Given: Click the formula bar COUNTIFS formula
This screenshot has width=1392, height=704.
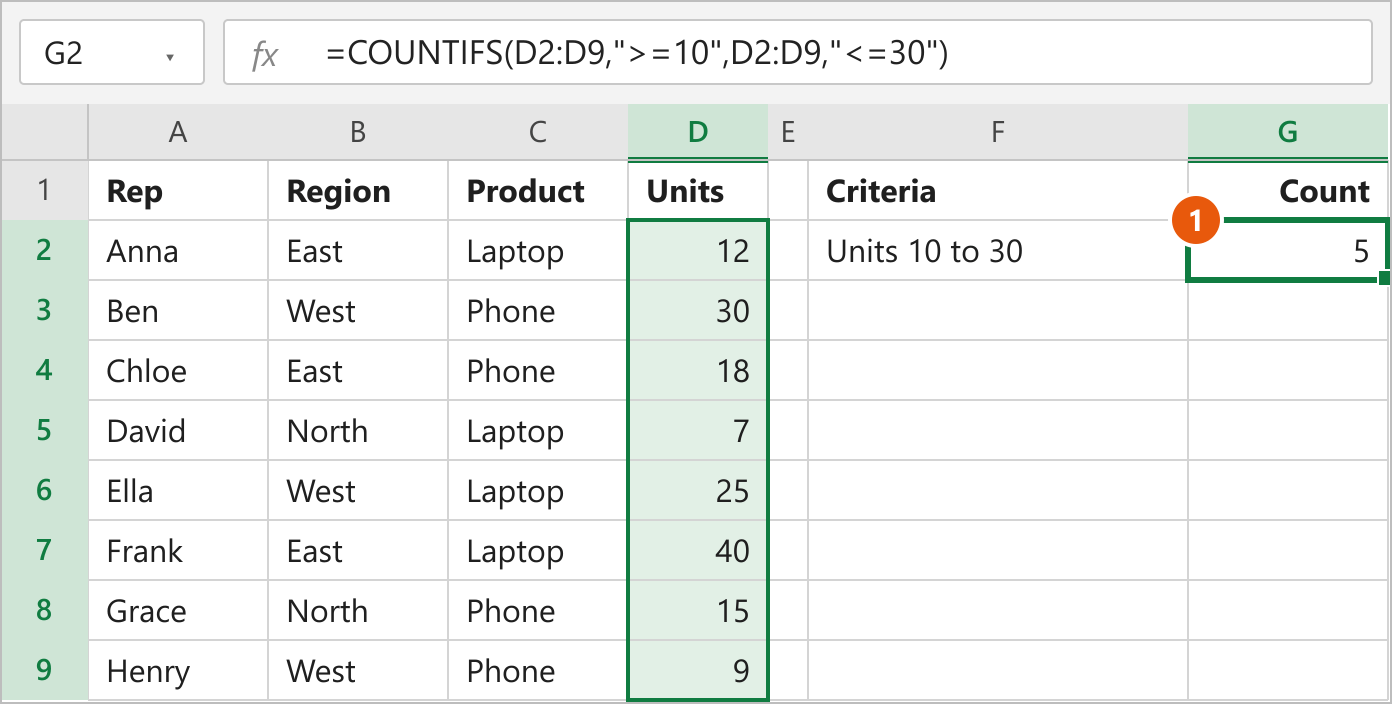Looking at the screenshot, I should [636, 53].
